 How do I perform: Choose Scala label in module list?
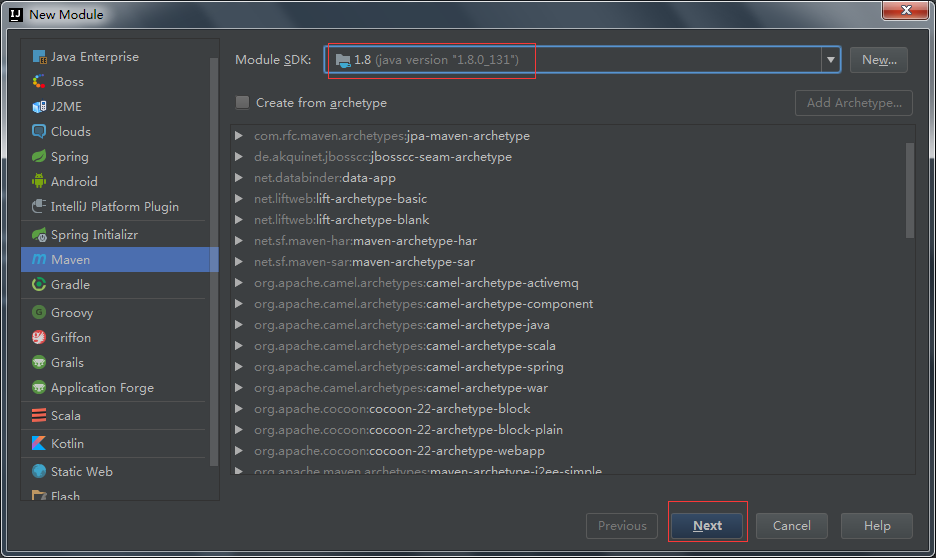pos(66,415)
